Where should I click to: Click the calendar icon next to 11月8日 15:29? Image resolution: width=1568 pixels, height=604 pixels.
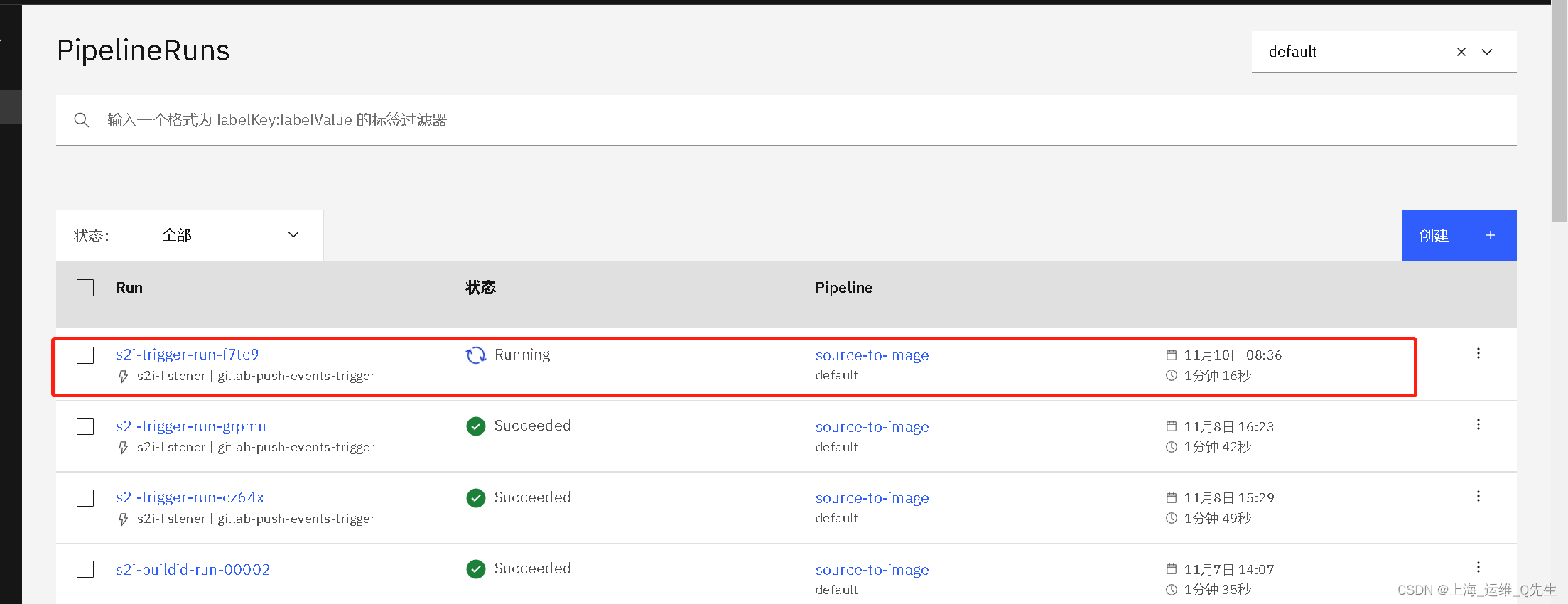click(1172, 497)
